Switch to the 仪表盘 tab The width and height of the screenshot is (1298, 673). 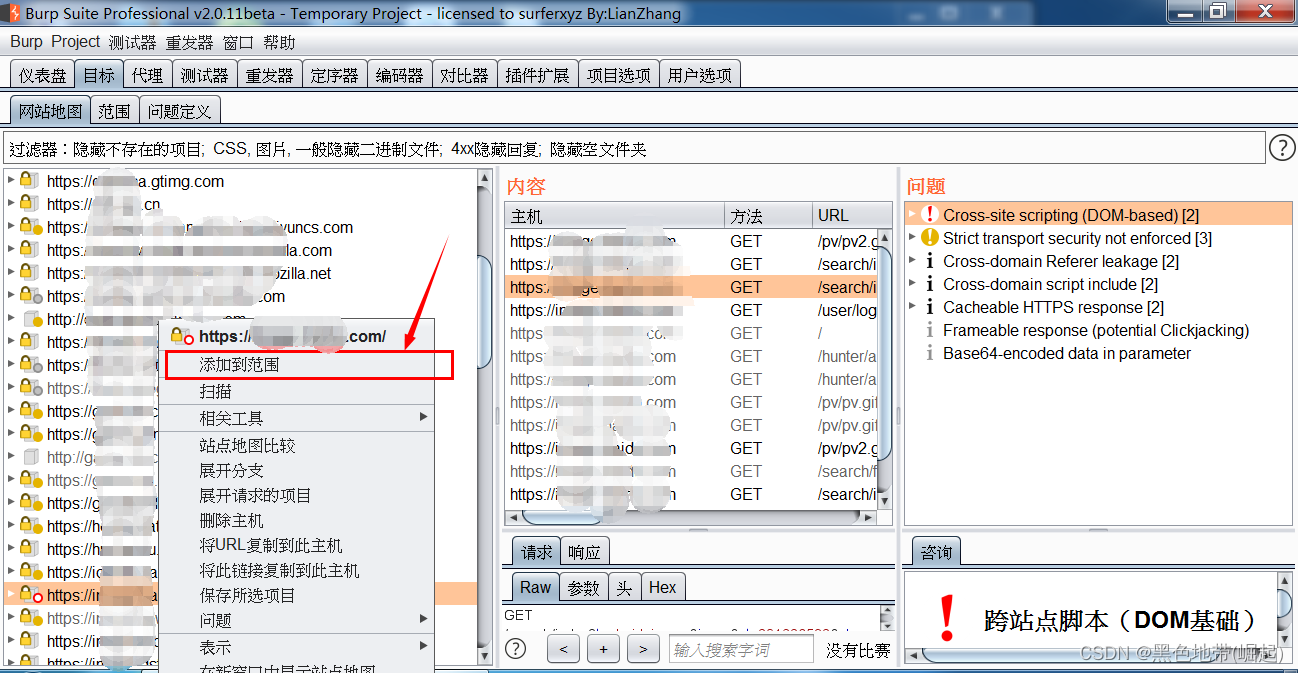tap(43, 75)
